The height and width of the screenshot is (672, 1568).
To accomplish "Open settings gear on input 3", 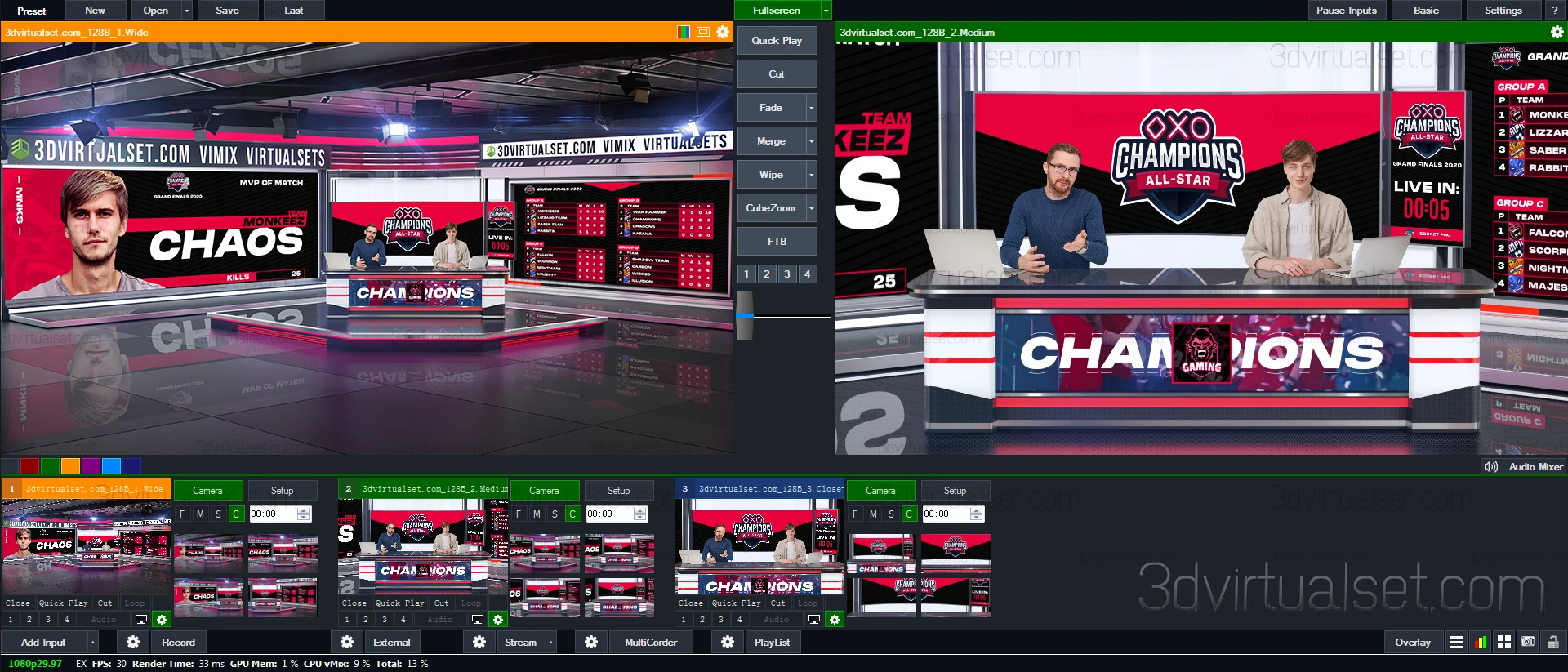I will (835, 620).
